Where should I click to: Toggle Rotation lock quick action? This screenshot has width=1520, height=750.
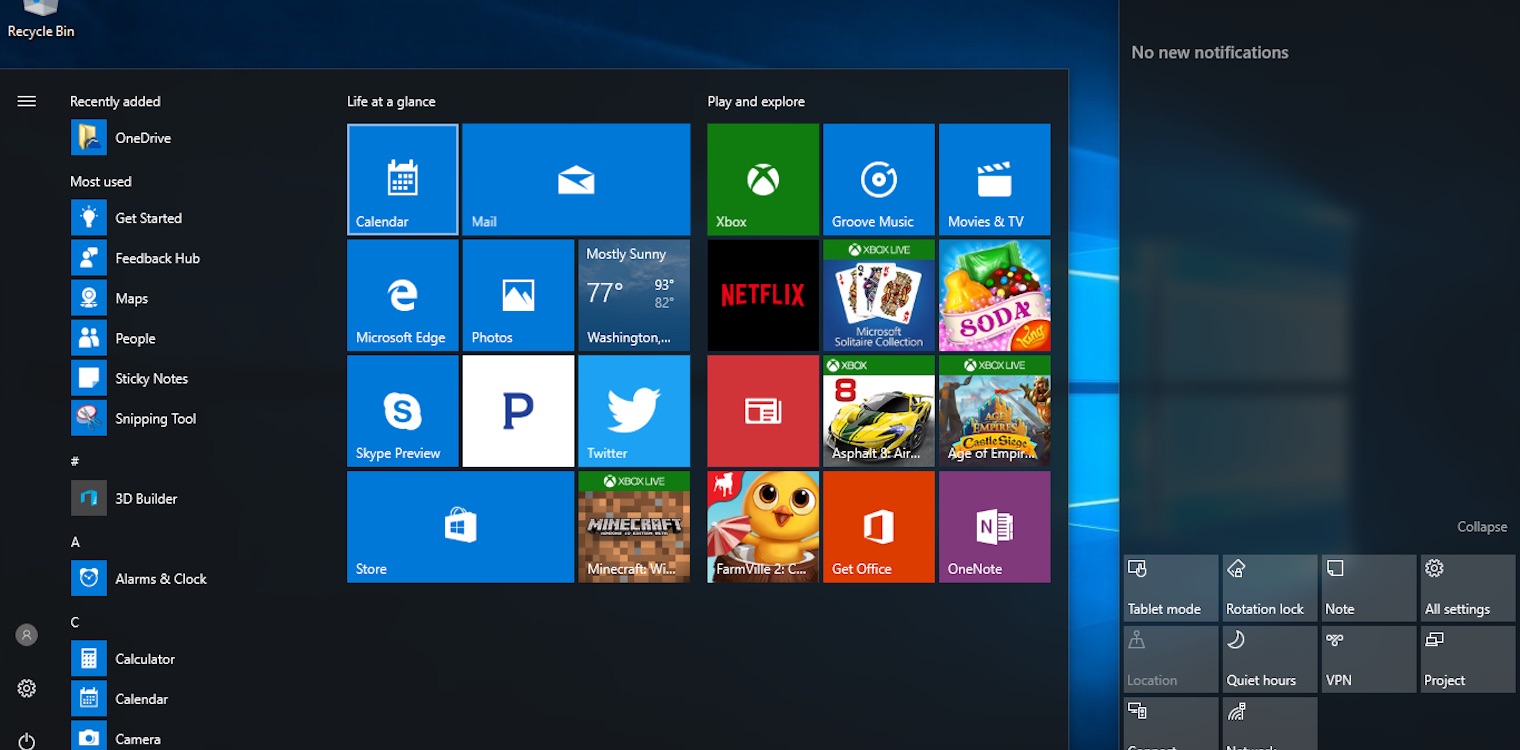click(x=1270, y=588)
